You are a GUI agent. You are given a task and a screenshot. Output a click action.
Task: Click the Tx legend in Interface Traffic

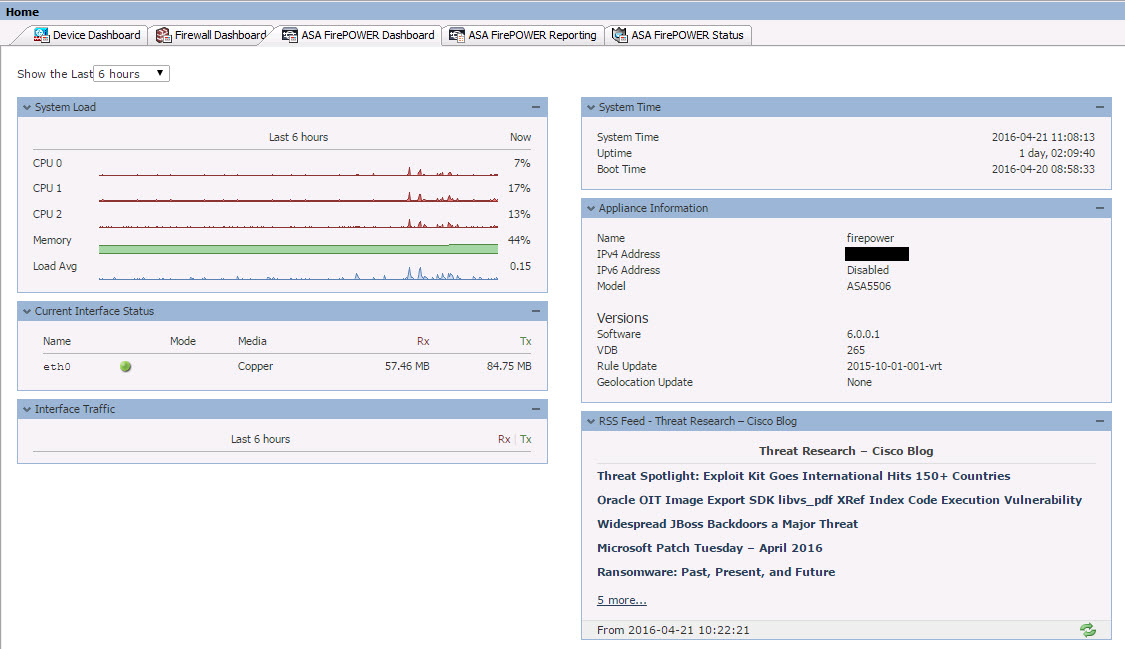point(525,438)
